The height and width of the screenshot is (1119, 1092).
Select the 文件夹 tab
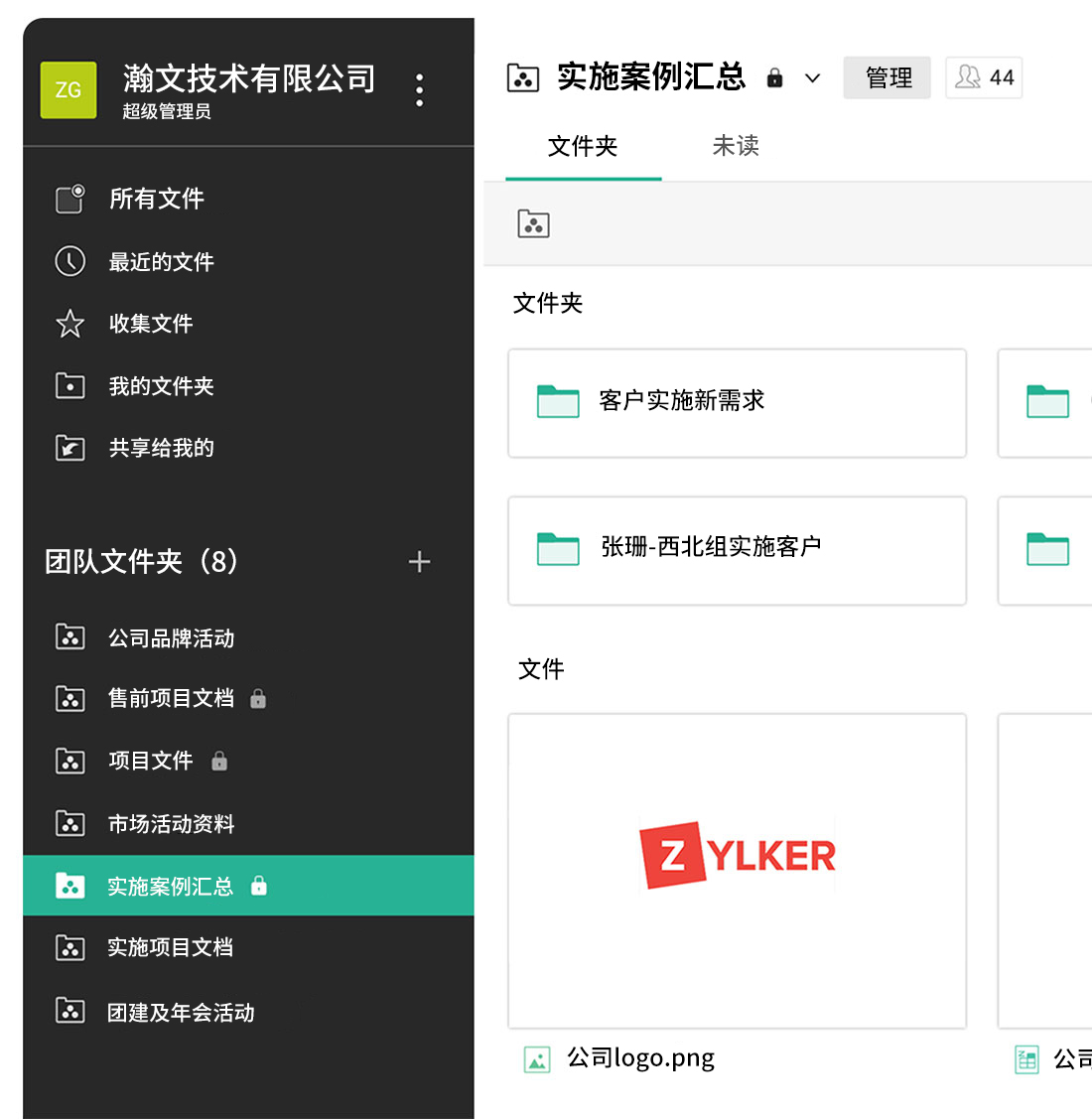pos(583,147)
